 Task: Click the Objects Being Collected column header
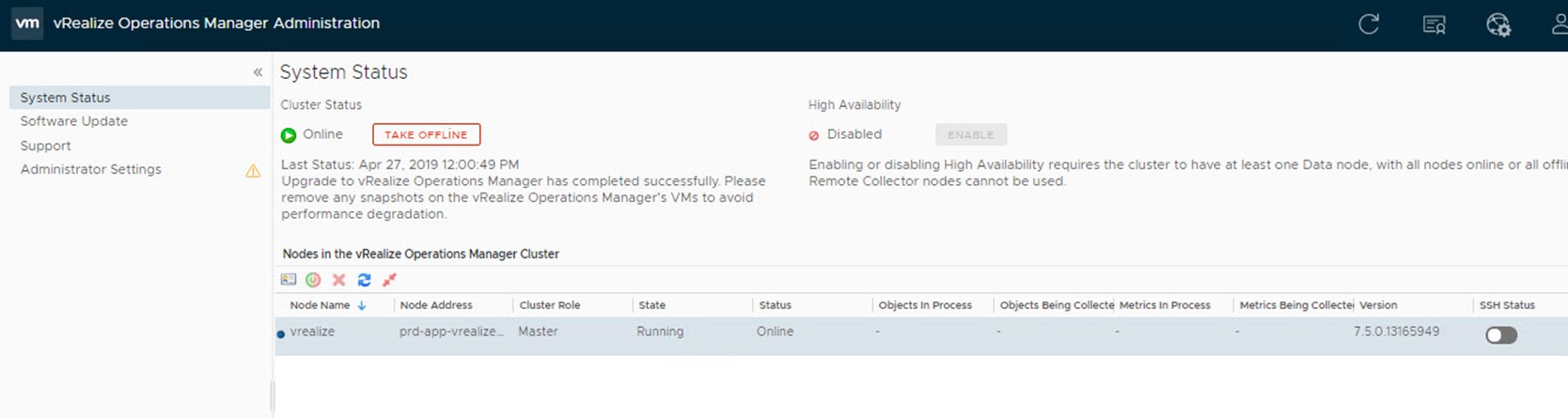[1057, 305]
